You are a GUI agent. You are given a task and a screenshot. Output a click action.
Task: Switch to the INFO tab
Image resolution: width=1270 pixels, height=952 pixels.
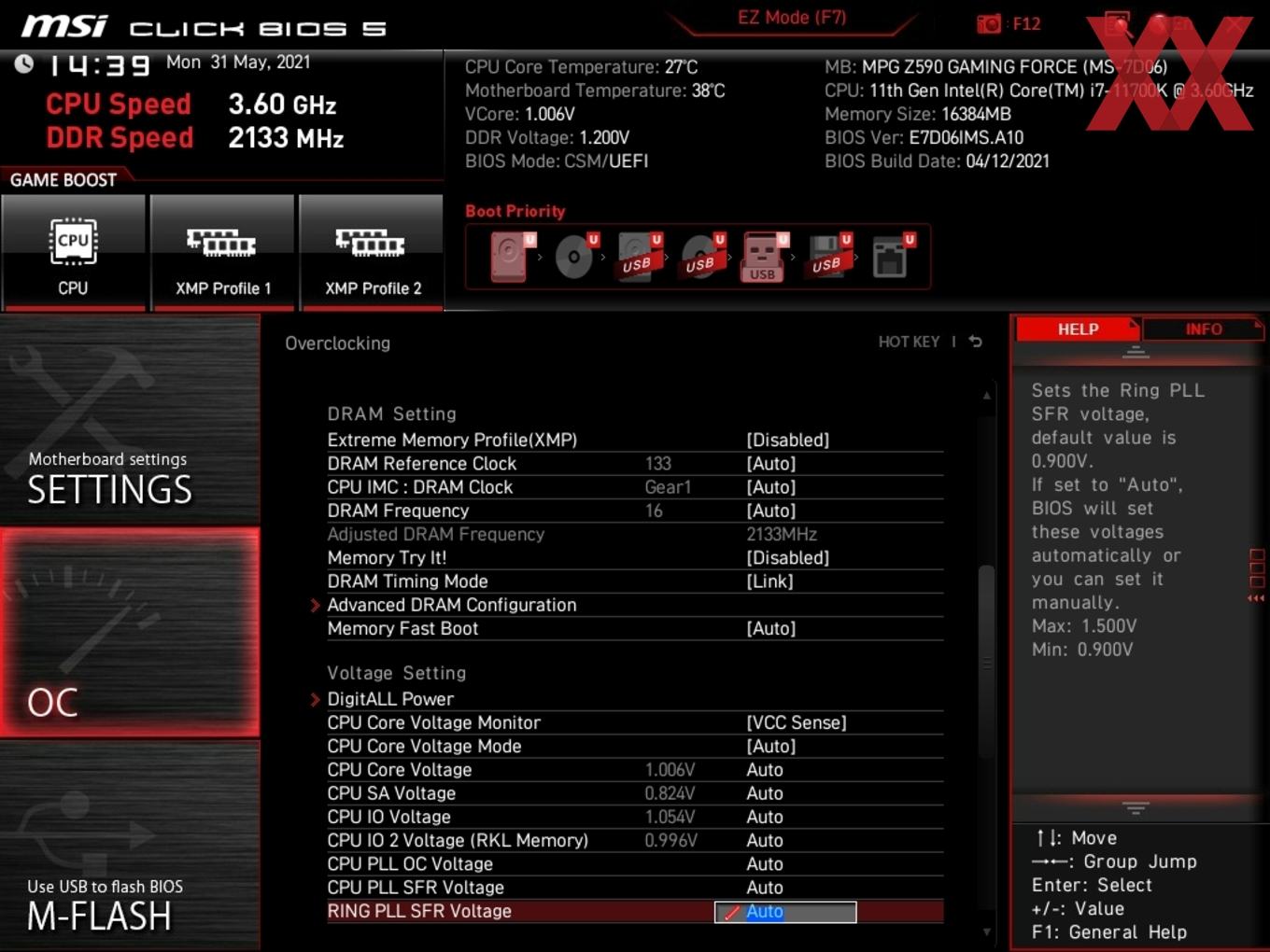pos(1204,329)
